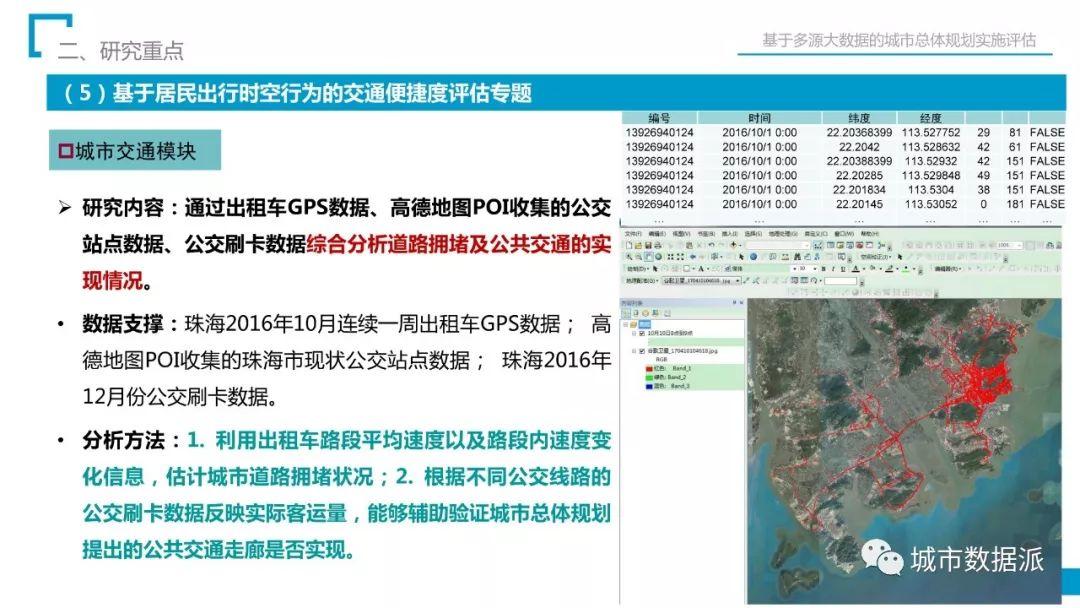Open the 地理处理(G) menu
Image resolution: width=1080 pixels, height=608 pixels.
[783, 233]
